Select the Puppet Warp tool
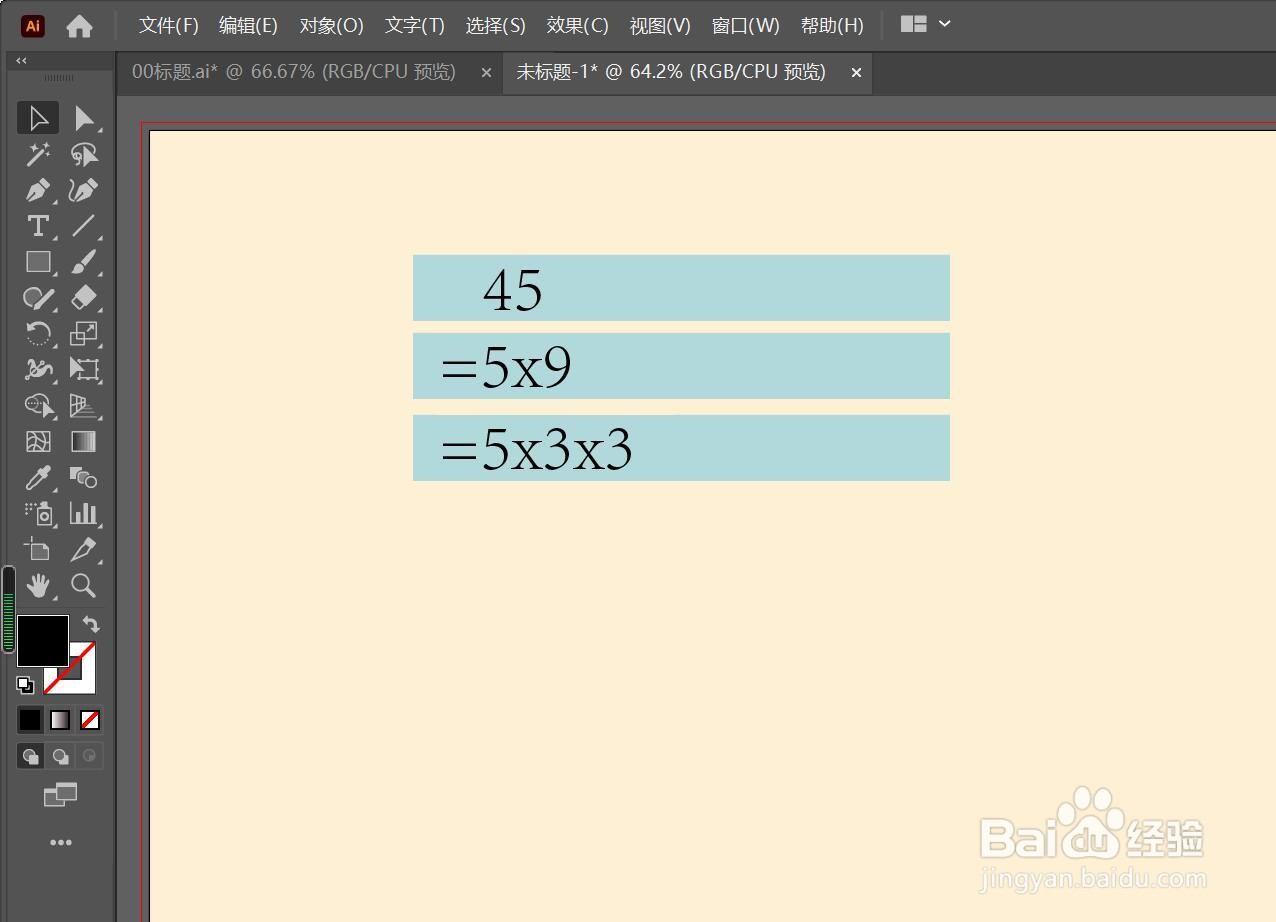This screenshot has height=922, width=1276. click(38, 370)
